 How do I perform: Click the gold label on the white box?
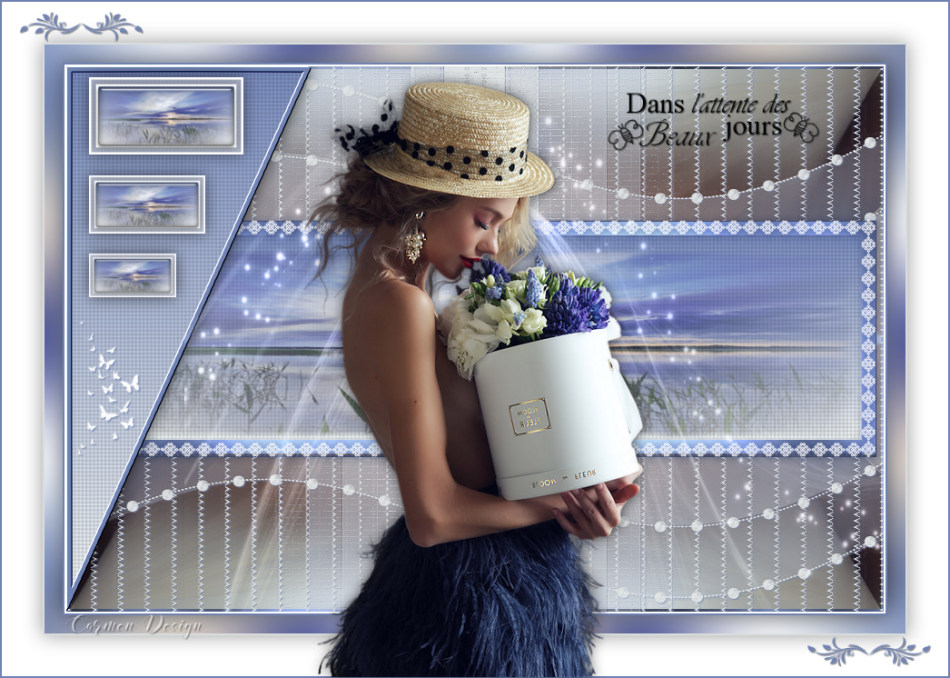(528, 415)
